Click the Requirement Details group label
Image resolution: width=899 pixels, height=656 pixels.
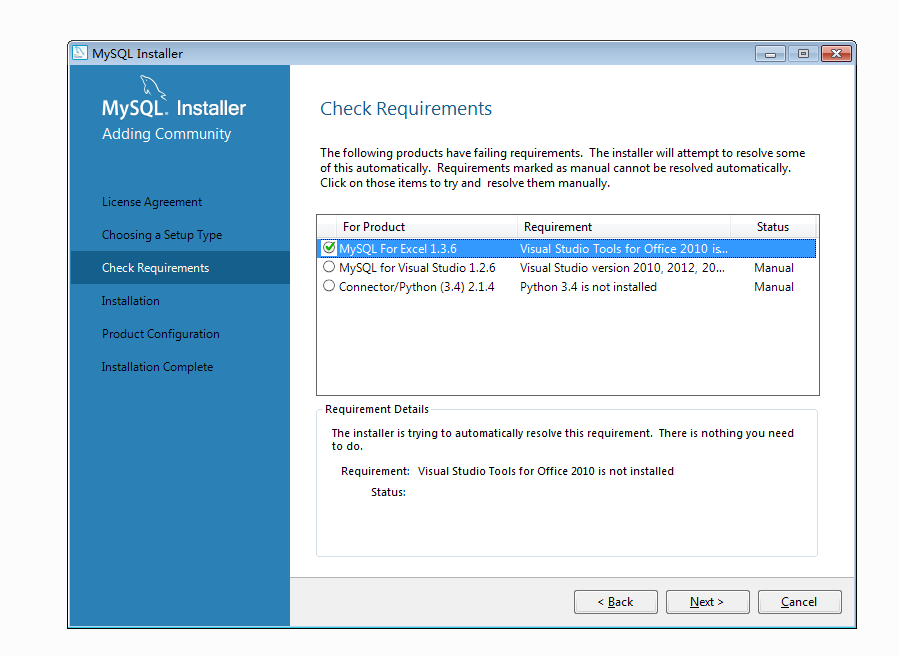click(377, 409)
